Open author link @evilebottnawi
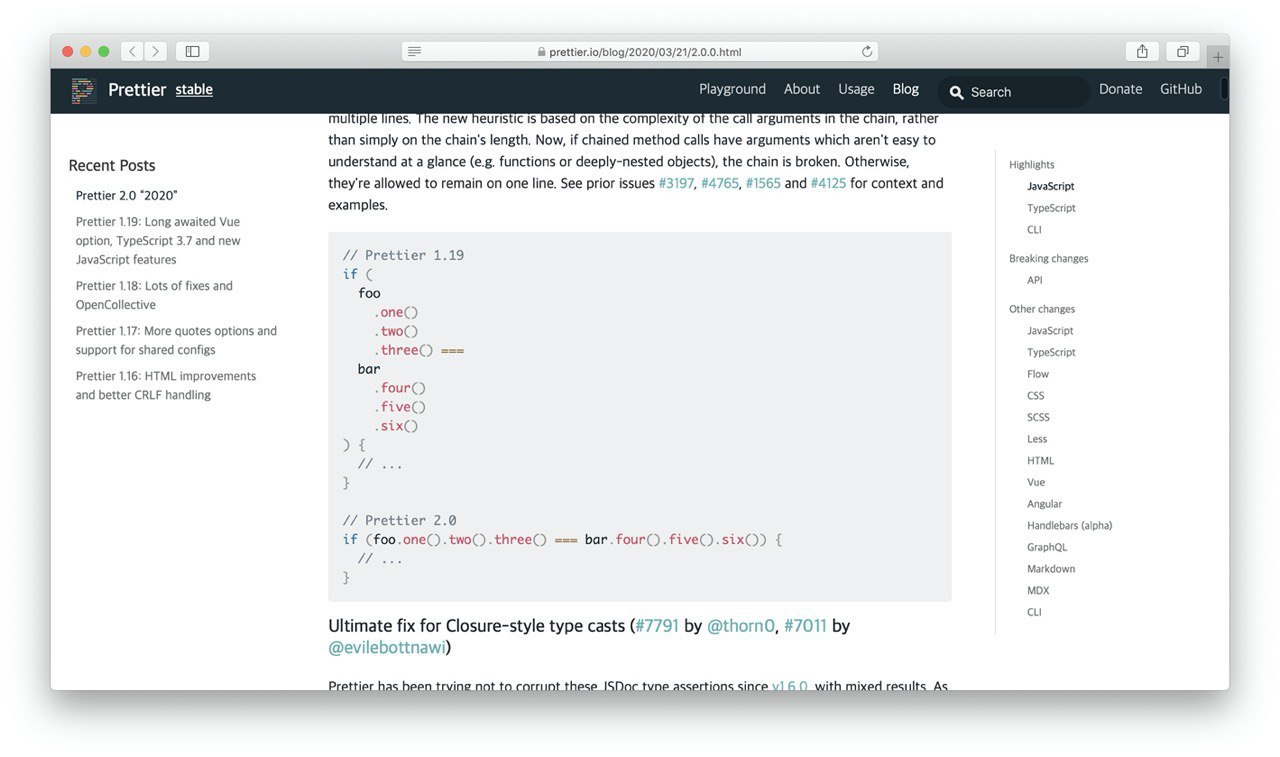The image size is (1280, 757). [x=387, y=648]
